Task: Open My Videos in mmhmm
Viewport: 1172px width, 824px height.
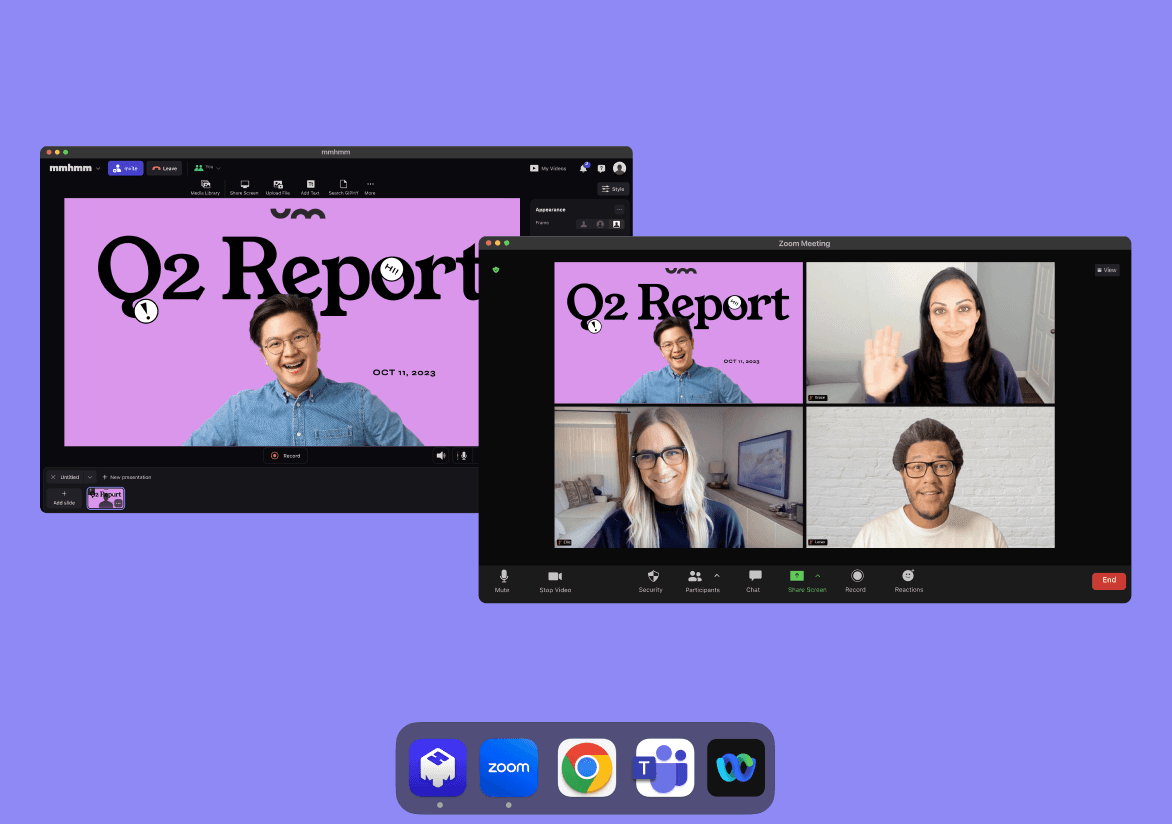Action: (x=547, y=168)
